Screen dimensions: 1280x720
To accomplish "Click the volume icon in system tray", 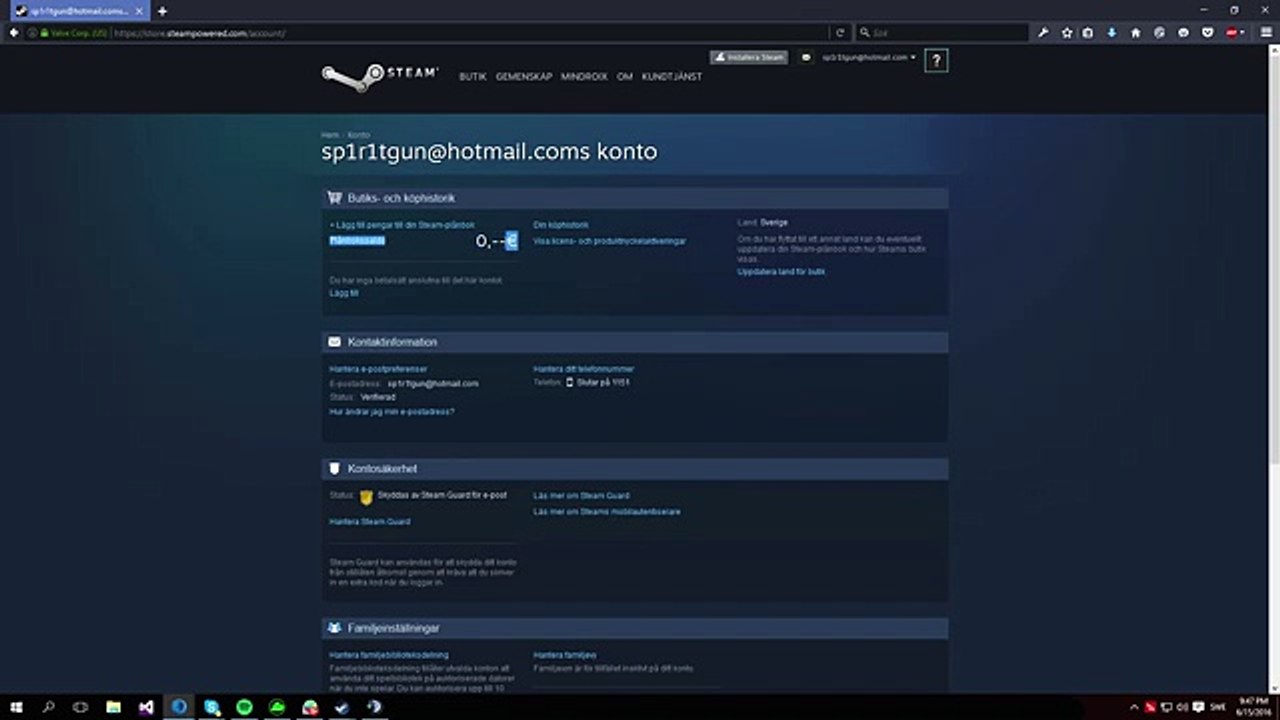I will 1181,707.
